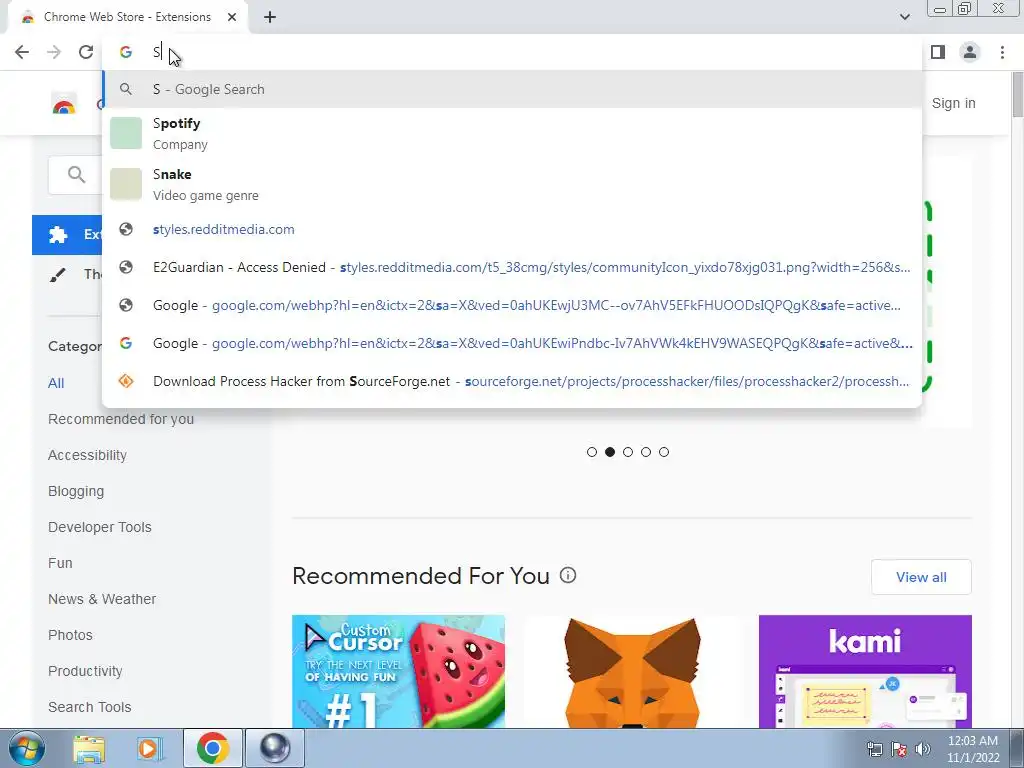Open the Search Tools category
The width and height of the screenshot is (1024, 768).
[89, 707]
